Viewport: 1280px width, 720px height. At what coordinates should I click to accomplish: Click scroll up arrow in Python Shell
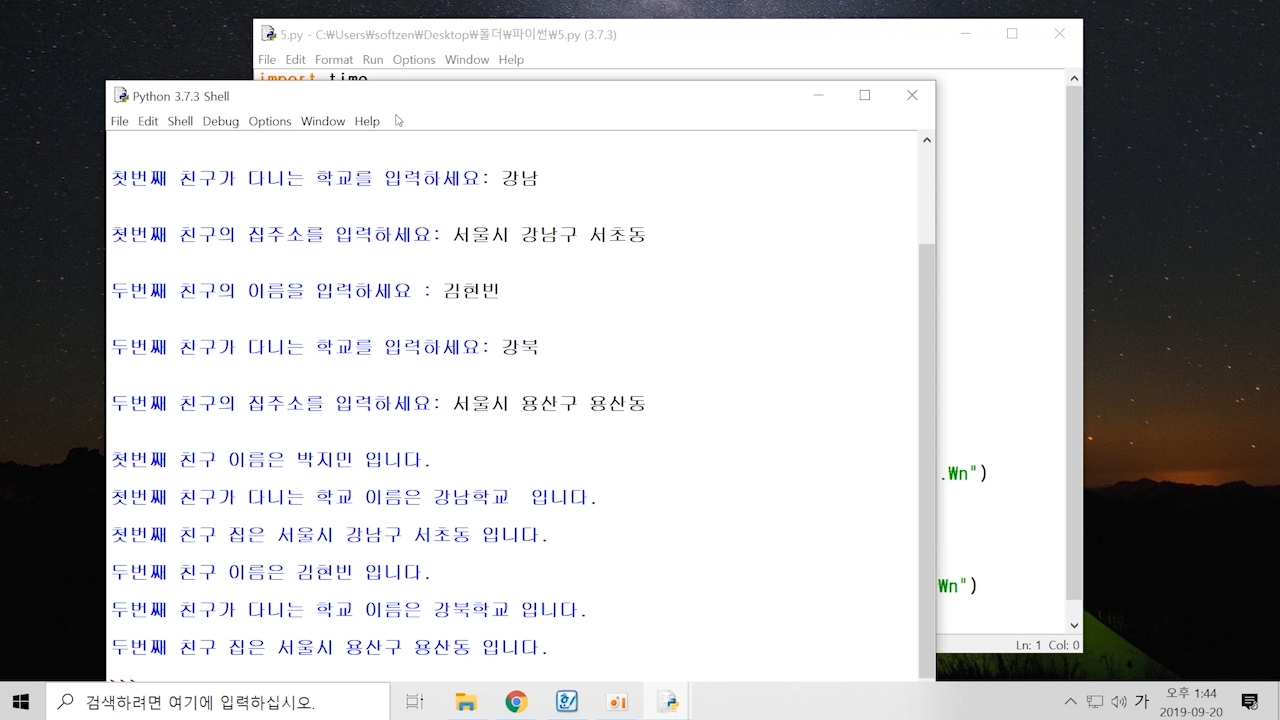click(x=927, y=140)
